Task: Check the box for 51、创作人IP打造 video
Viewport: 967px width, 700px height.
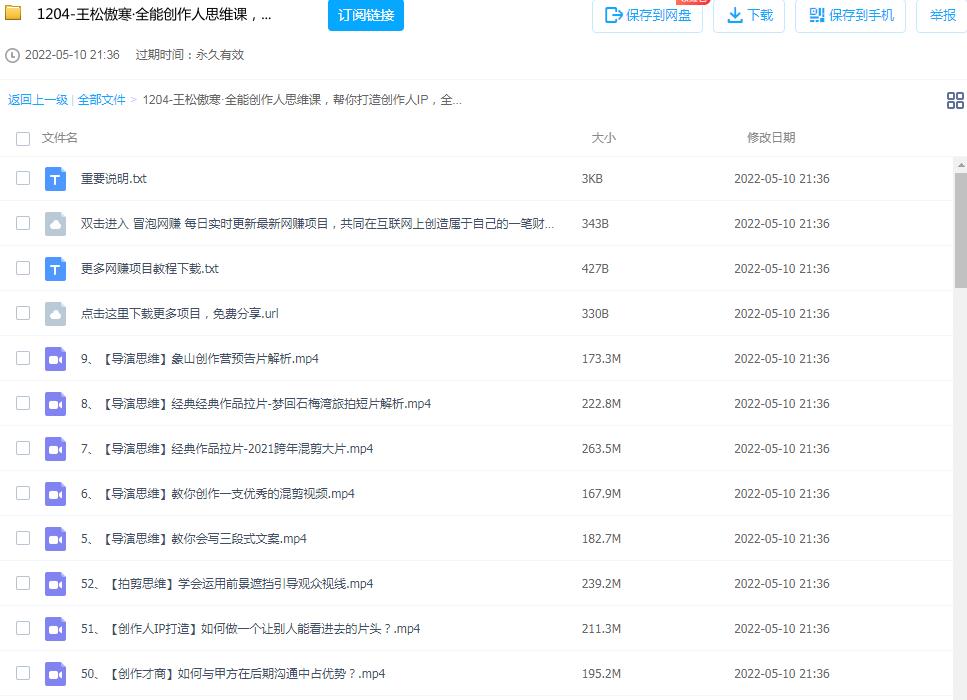Action: point(23,628)
